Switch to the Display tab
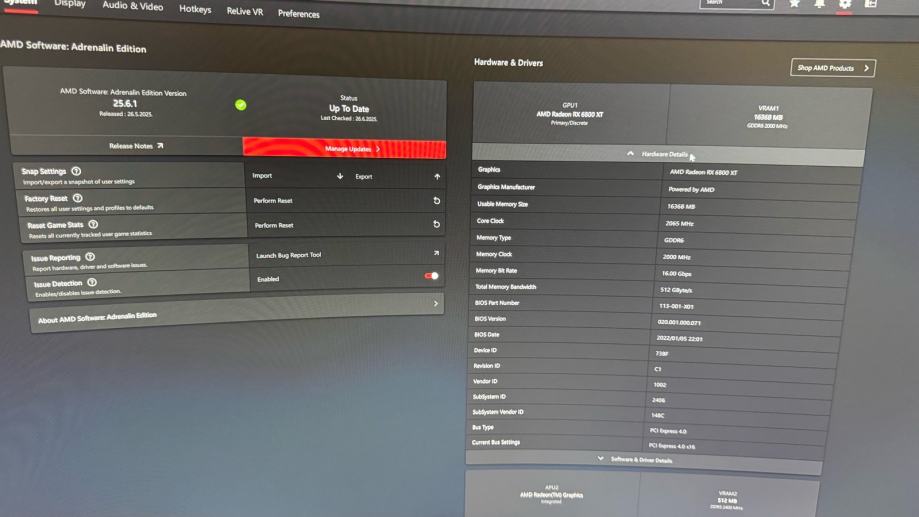Viewport: 919px width, 517px height. (70, 4)
